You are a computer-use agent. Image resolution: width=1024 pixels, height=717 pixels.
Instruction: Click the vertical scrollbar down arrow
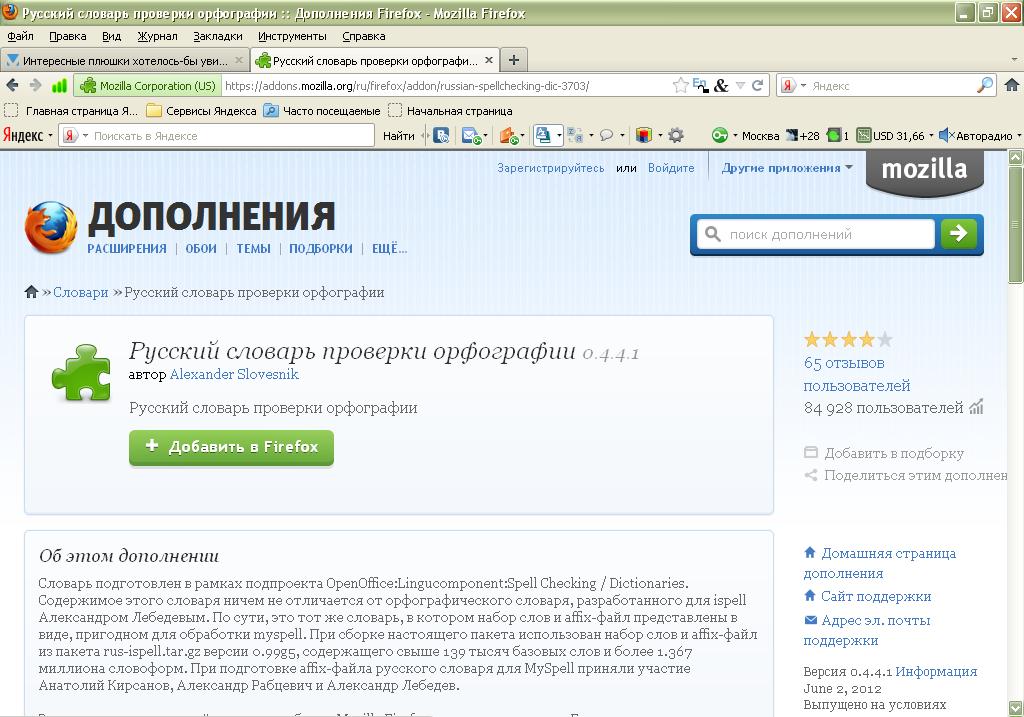[1016, 709]
